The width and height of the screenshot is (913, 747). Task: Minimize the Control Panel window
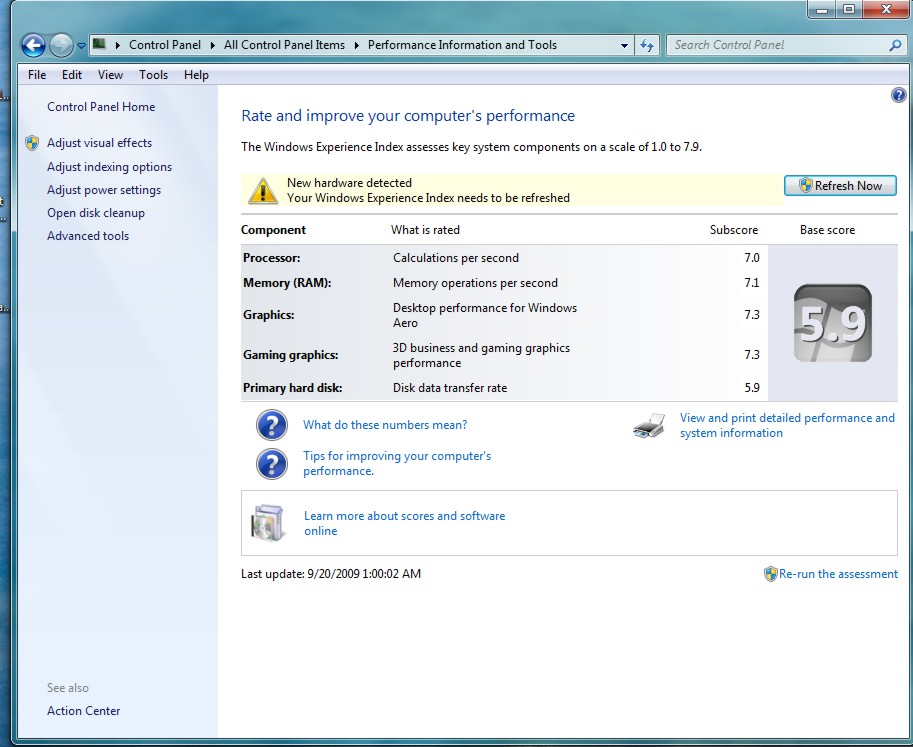point(822,9)
